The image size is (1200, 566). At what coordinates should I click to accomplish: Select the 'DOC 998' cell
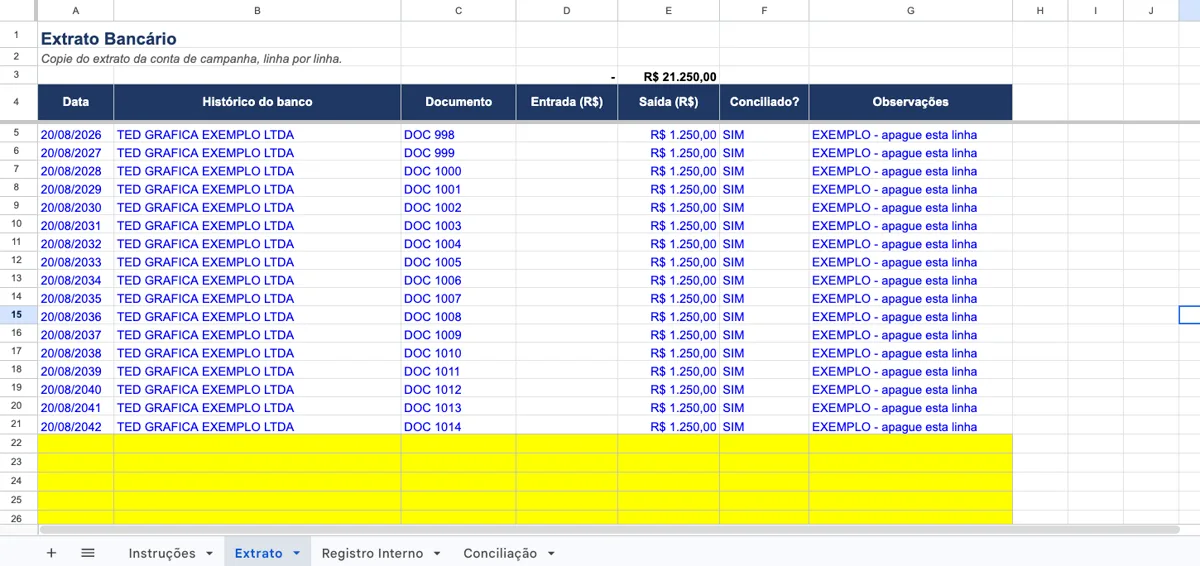click(x=458, y=134)
